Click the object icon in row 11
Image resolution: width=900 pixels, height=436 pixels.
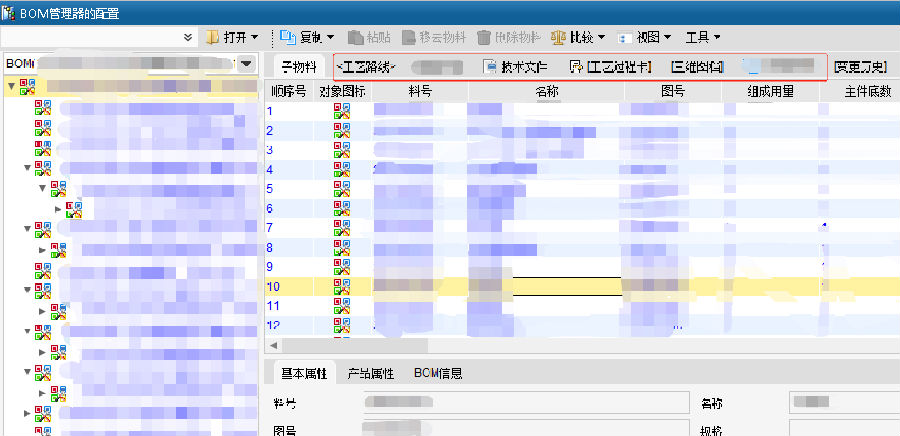342,306
